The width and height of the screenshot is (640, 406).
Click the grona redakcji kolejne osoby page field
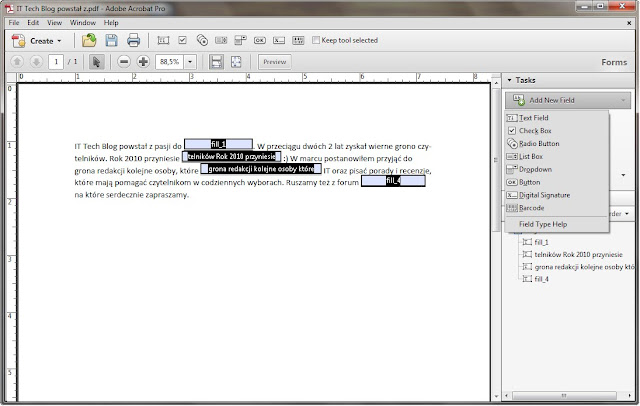(x=261, y=169)
